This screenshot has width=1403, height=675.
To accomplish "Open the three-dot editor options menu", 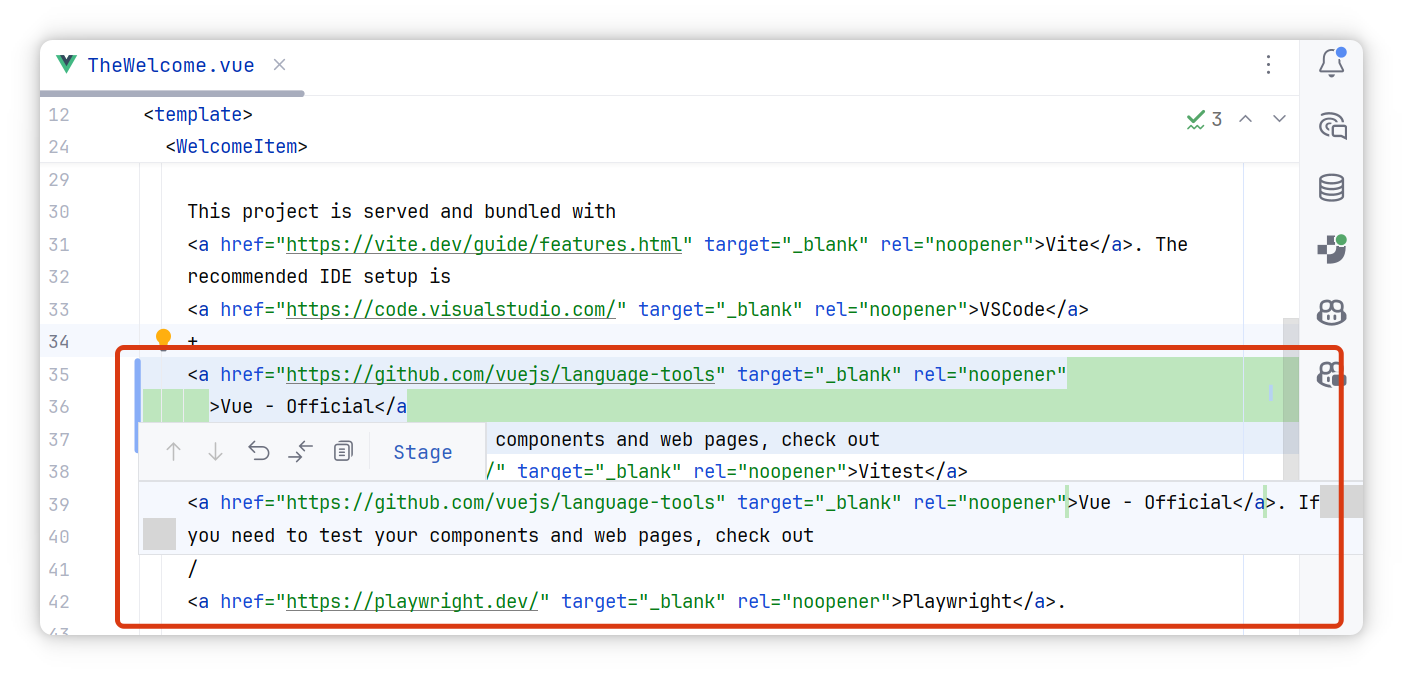I will coord(1268,64).
